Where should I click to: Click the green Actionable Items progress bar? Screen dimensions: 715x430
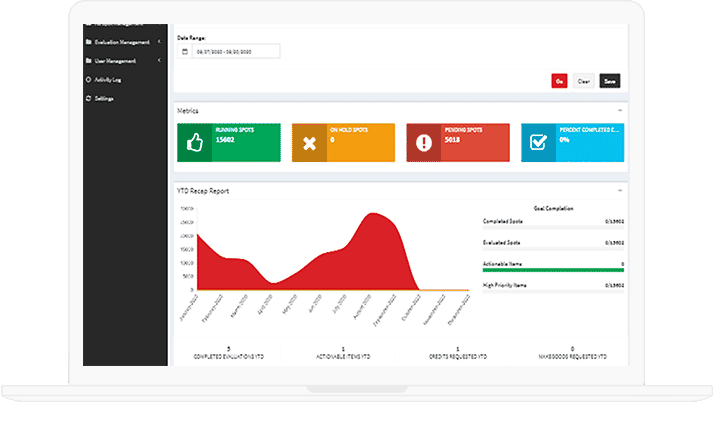click(x=553, y=270)
